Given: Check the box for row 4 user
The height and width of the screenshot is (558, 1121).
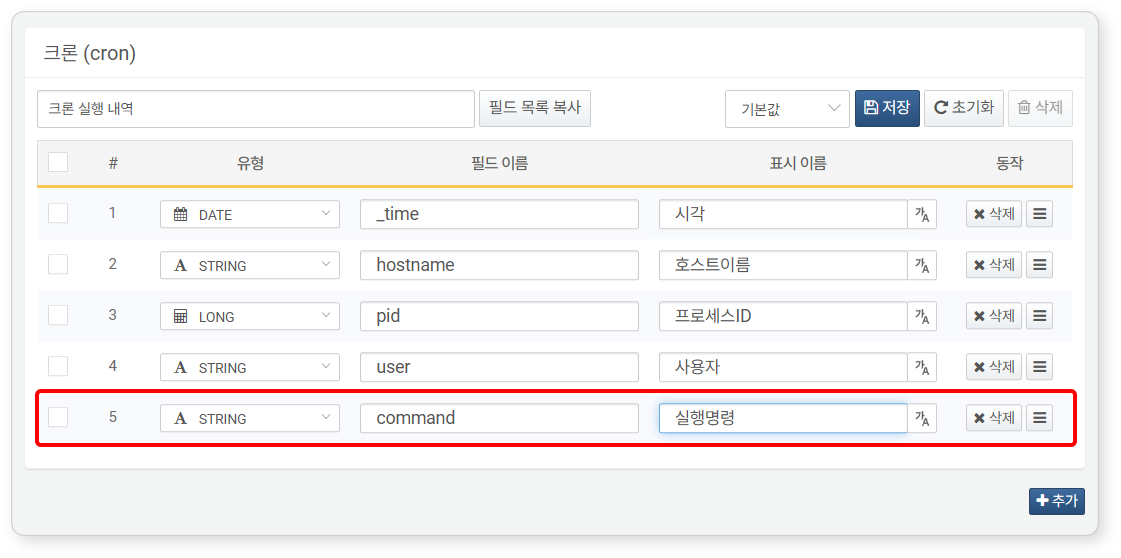Looking at the screenshot, I should click(58, 367).
